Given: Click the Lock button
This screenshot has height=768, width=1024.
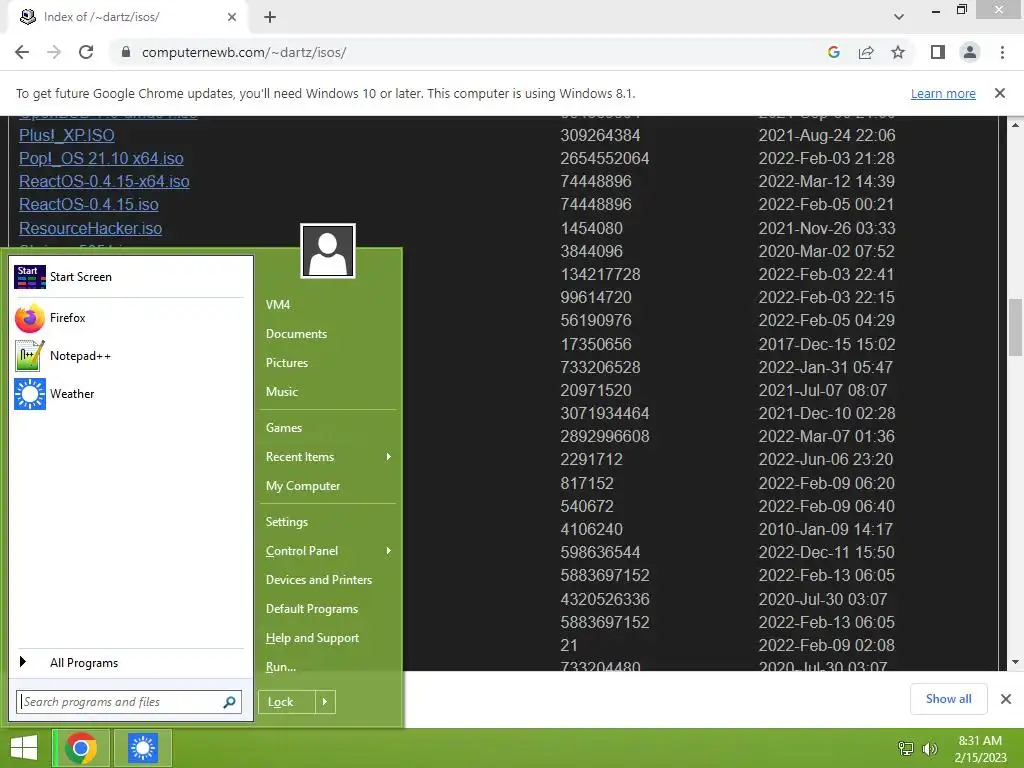Looking at the screenshot, I should click(x=287, y=702).
